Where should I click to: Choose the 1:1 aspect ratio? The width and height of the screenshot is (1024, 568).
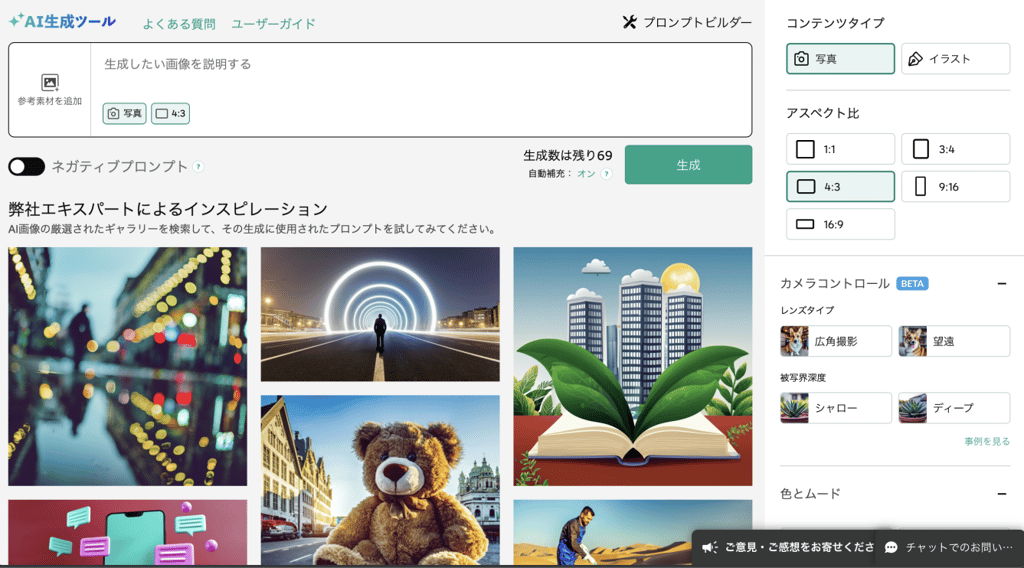[x=840, y=149]
